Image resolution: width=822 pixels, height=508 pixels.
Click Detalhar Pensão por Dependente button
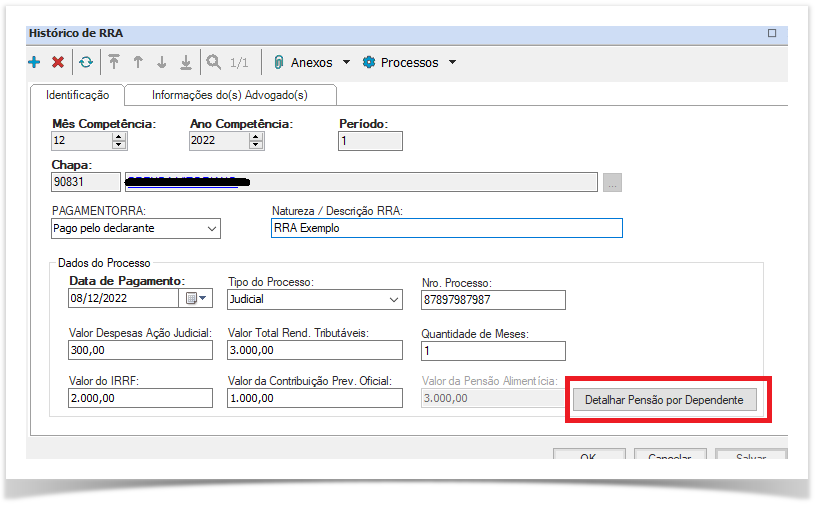664,400
